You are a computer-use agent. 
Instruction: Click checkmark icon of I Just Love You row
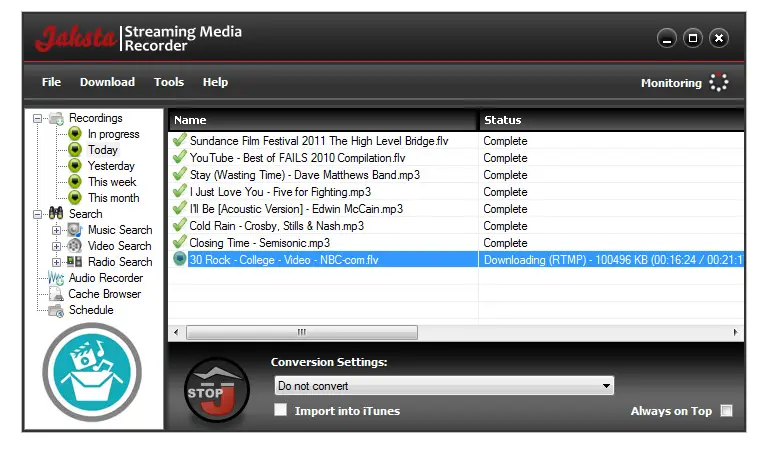179,191
